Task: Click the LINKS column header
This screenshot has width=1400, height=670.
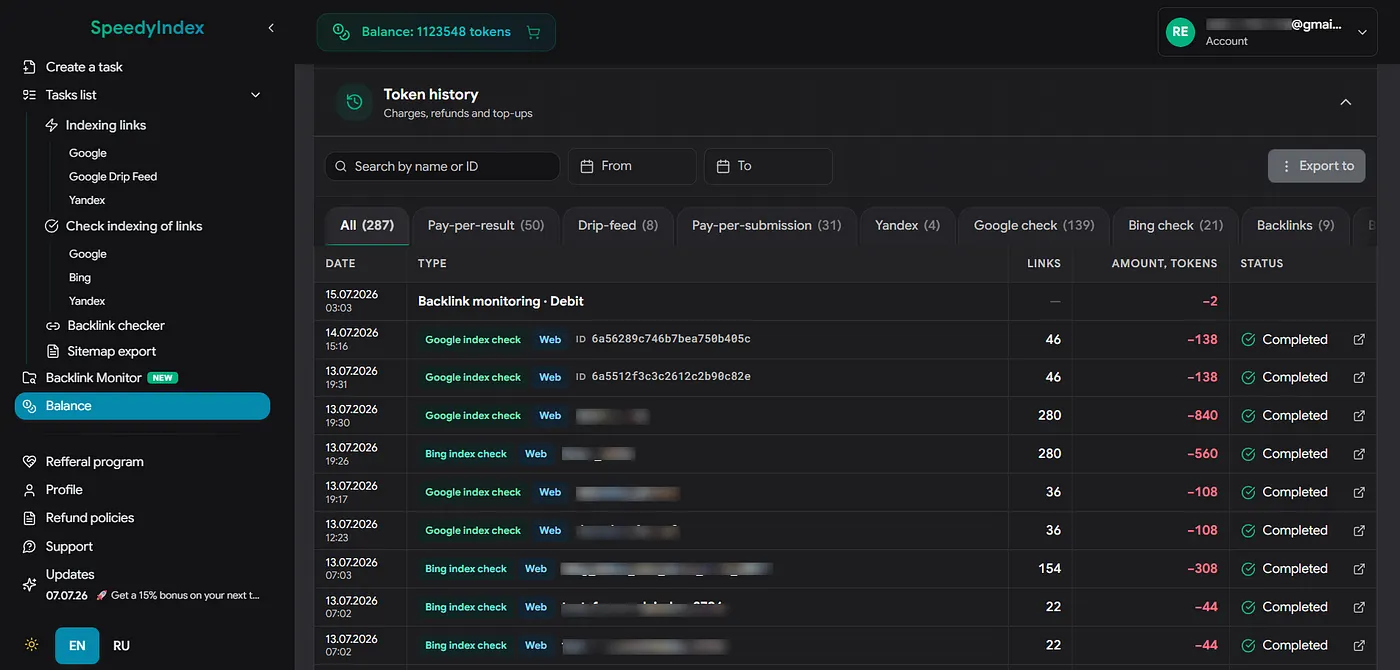Action: 1045,263
